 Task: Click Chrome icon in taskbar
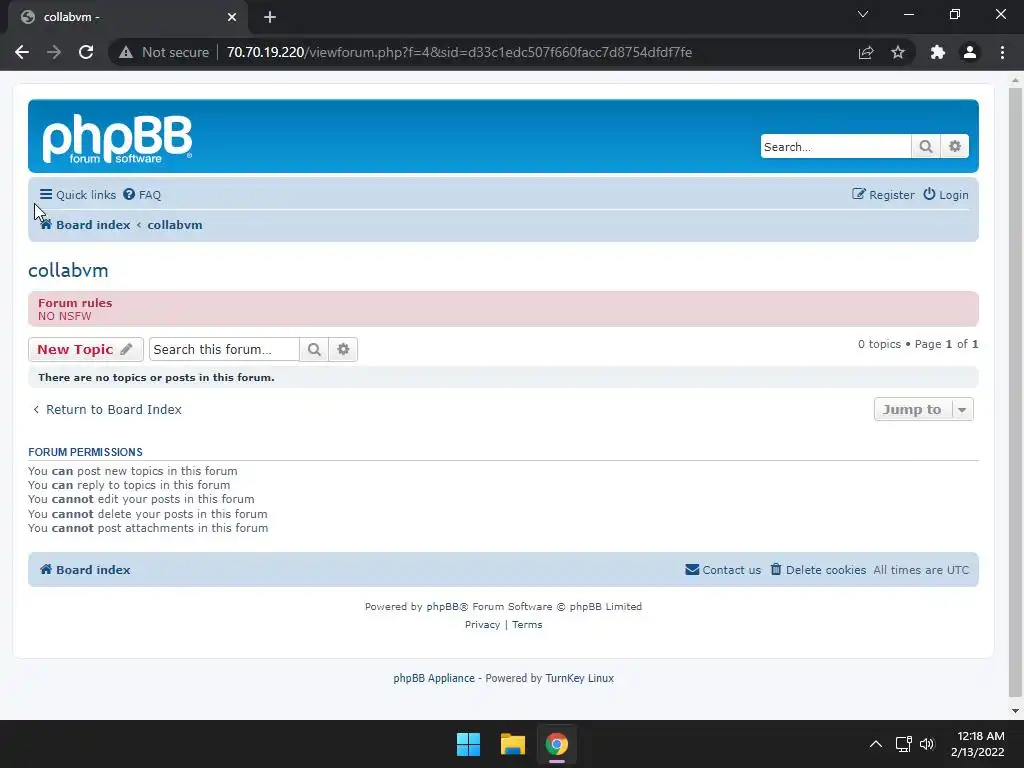tap(557, 744)
